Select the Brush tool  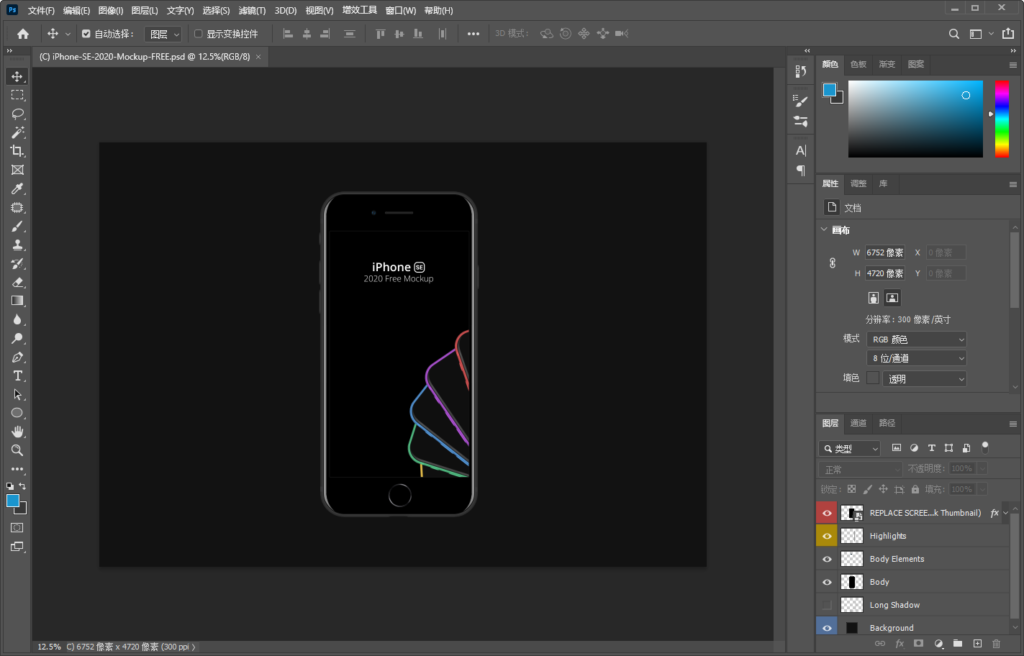point(17,226)
